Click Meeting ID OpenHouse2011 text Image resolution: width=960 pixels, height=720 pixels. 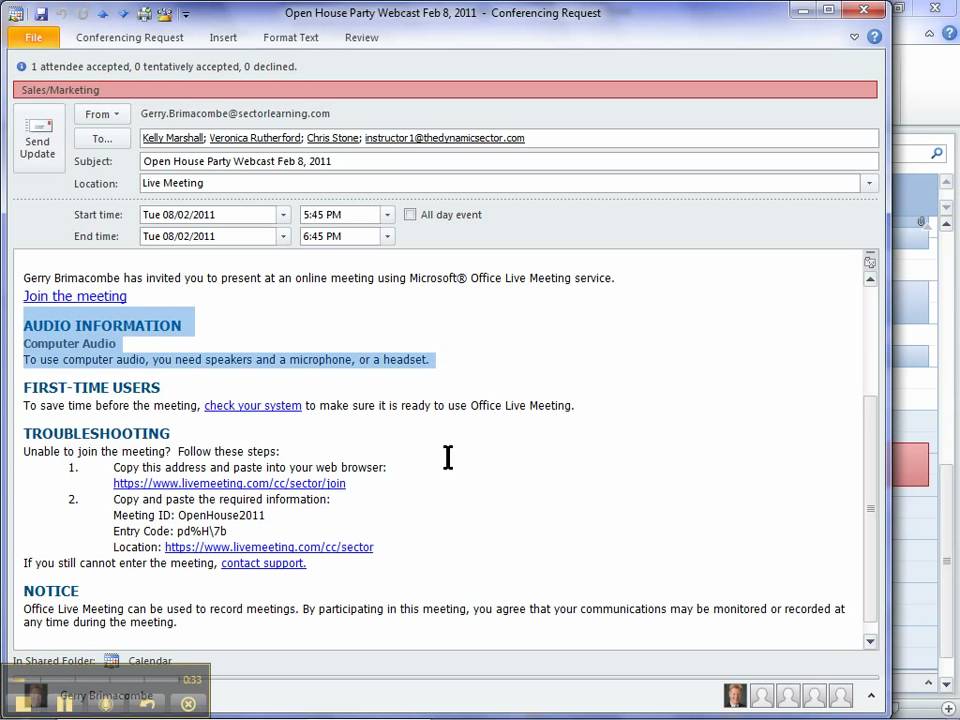tap(189, 515)
